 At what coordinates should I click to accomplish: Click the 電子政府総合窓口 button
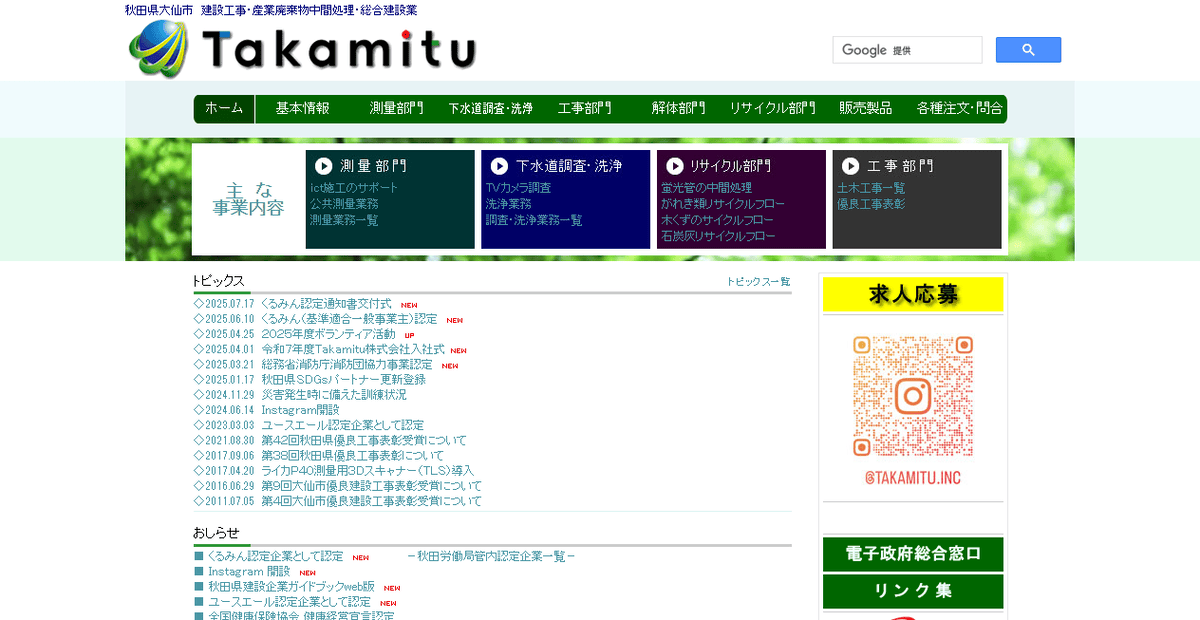pyautogui.click(x=912, y=554)
